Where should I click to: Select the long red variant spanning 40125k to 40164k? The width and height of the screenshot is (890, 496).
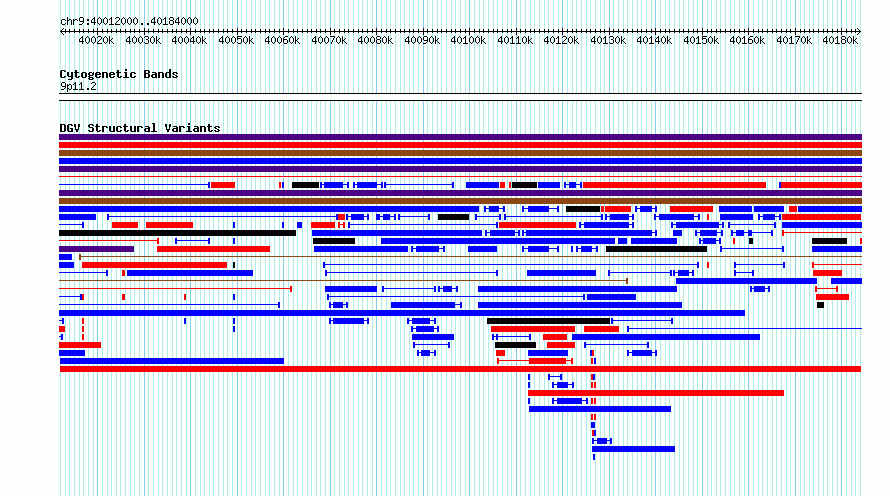click(674, 185)
